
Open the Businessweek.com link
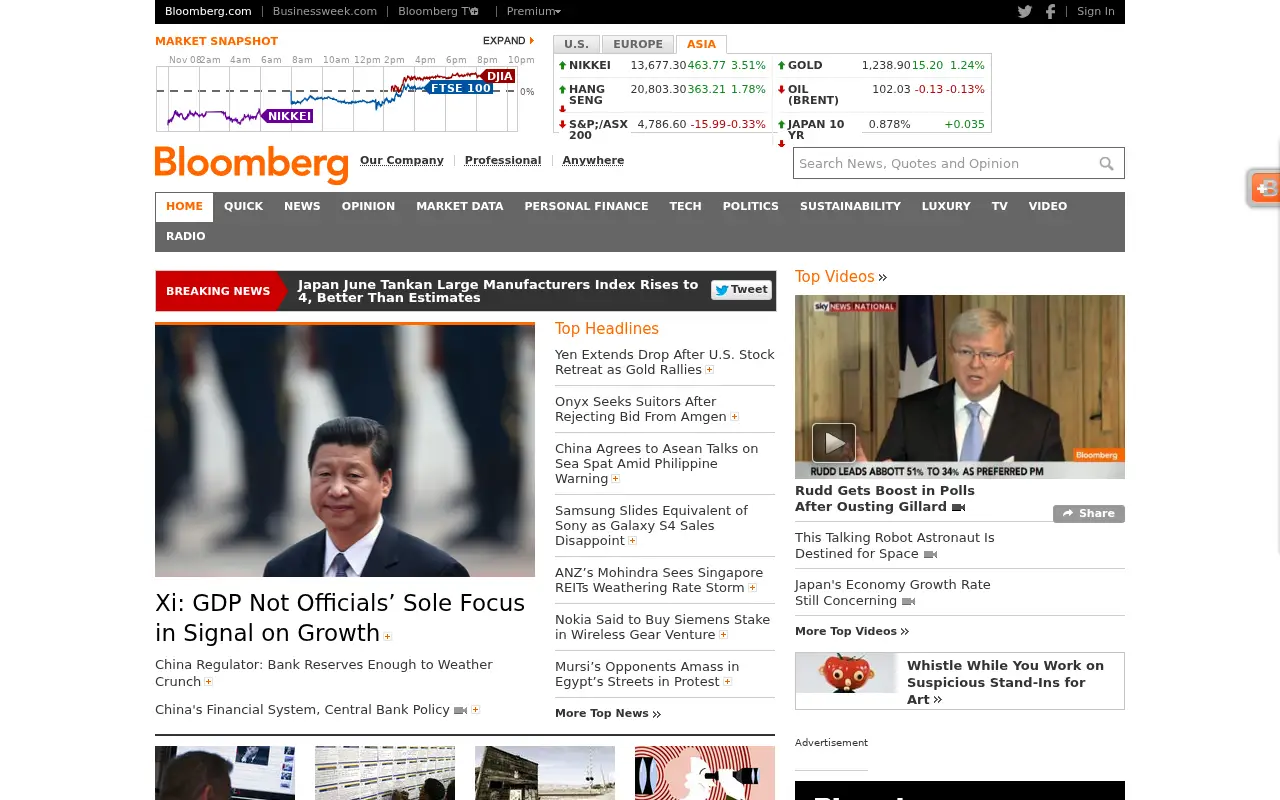click(x=325, y=12)
